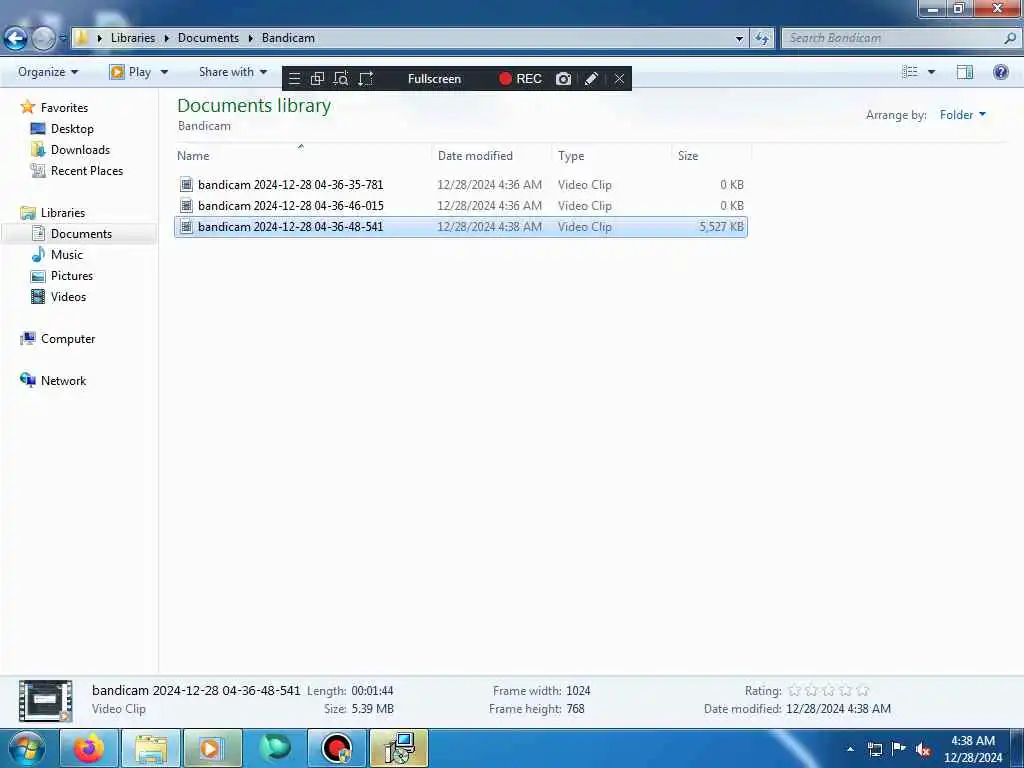The image size is (1024, 768).
Task: Open Windows Media Player from the taskbar
Action: pyautogui.click(x=213, y=748)
